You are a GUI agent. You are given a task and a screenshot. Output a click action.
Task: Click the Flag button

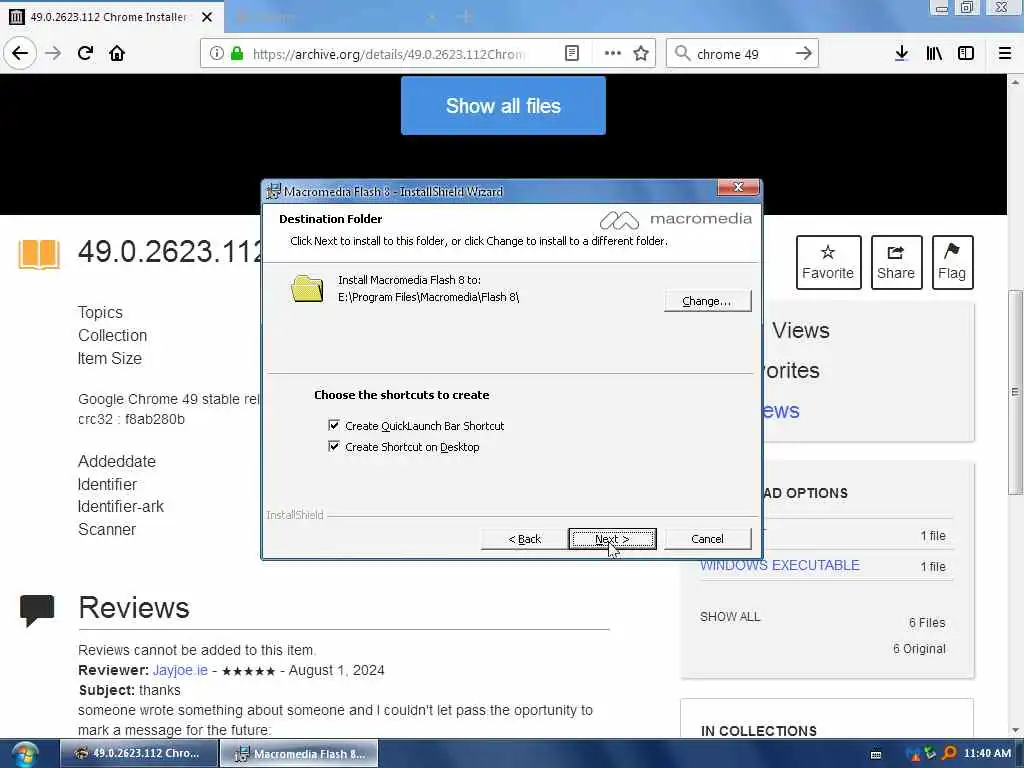point(952,262)
